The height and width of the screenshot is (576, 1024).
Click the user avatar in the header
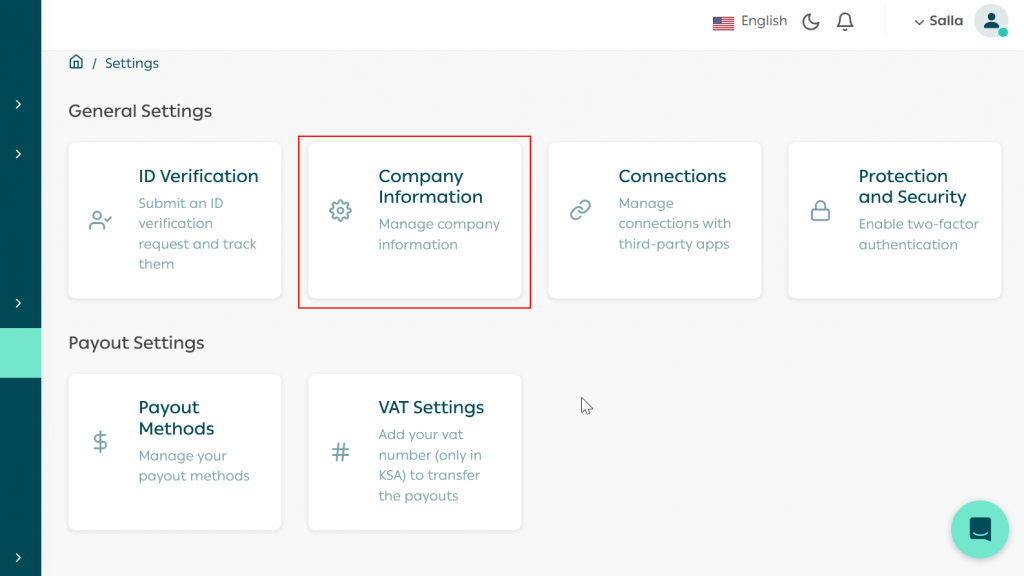990,21
